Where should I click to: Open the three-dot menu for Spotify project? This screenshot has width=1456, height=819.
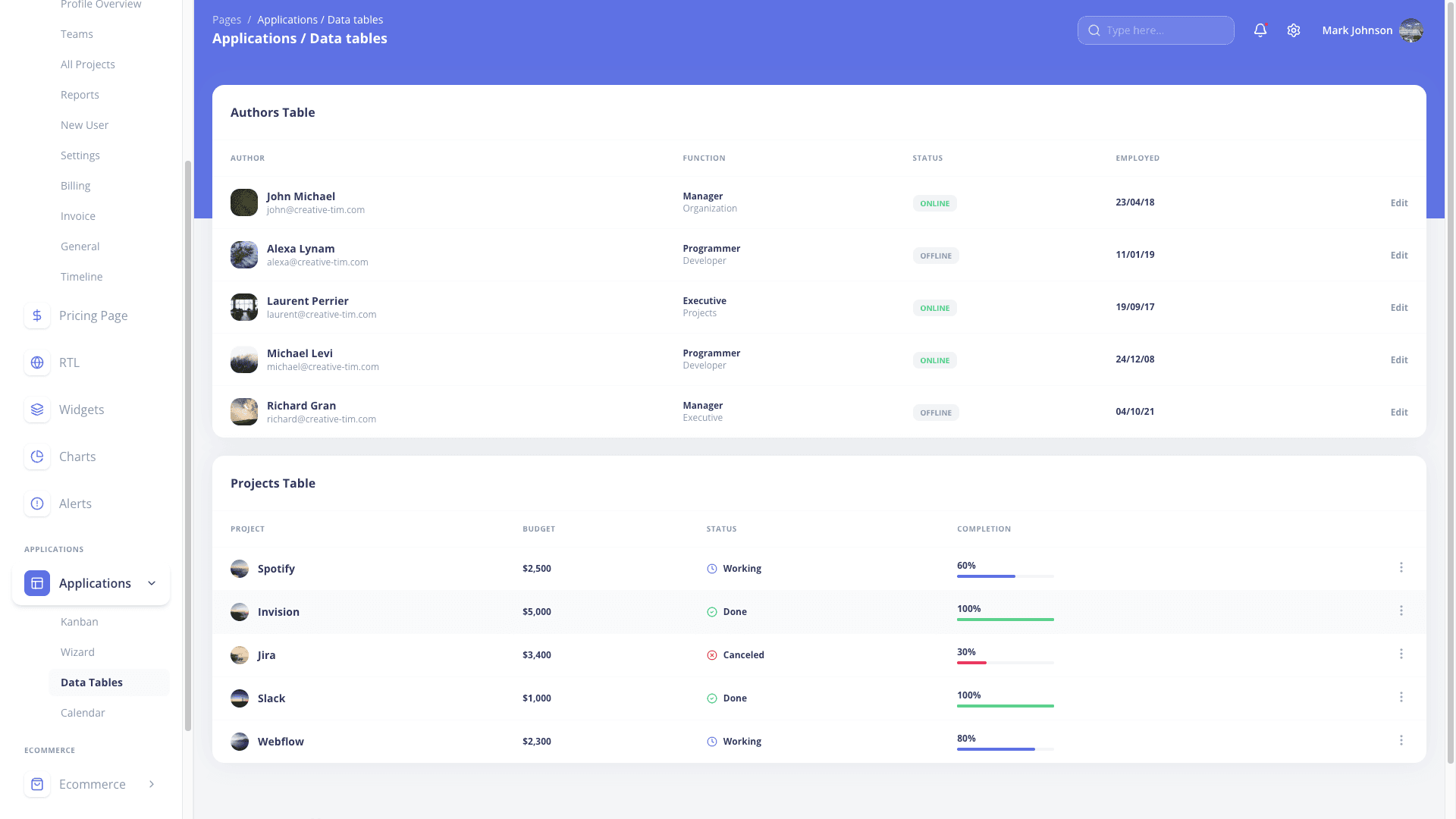point(1401,567)
